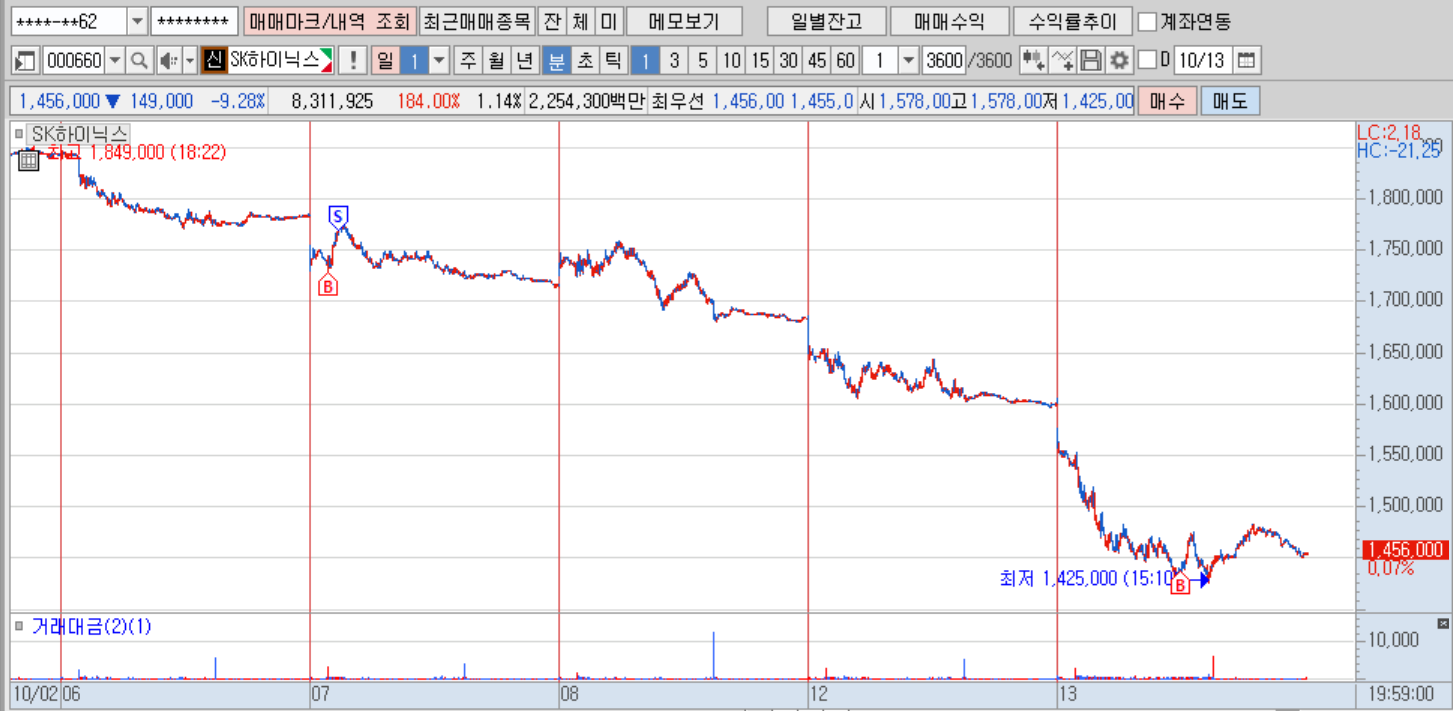
Task: Expand the speaker options dropdown arrow
Action: click(190, 60)
